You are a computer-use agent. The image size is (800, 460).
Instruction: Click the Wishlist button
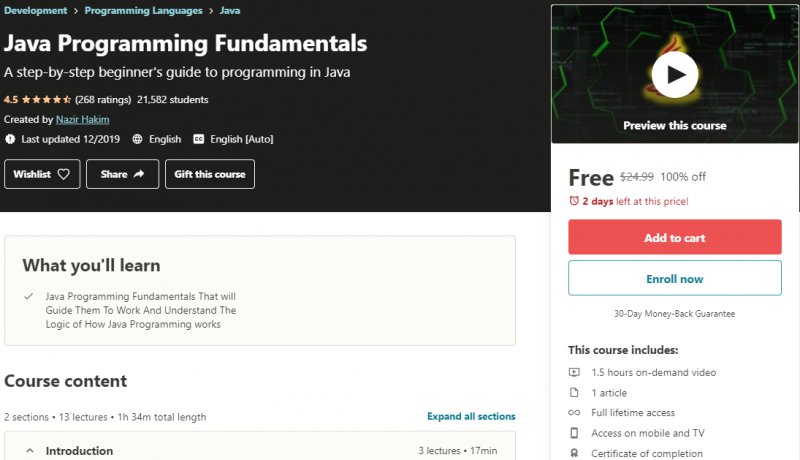(x=42, y=174)
